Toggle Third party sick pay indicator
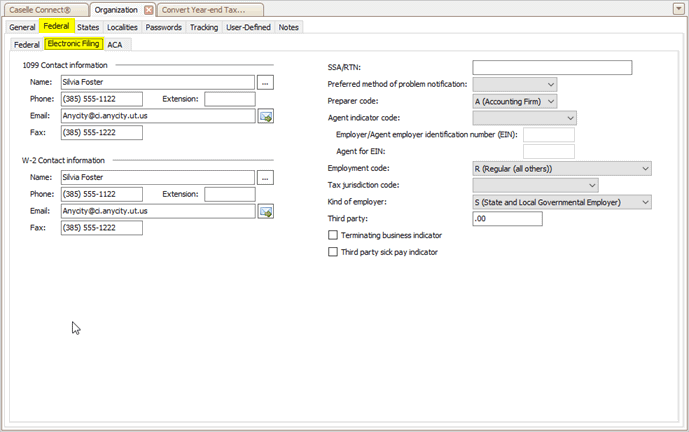The width and height of the screenshot is (689, 432). [334, 252]
